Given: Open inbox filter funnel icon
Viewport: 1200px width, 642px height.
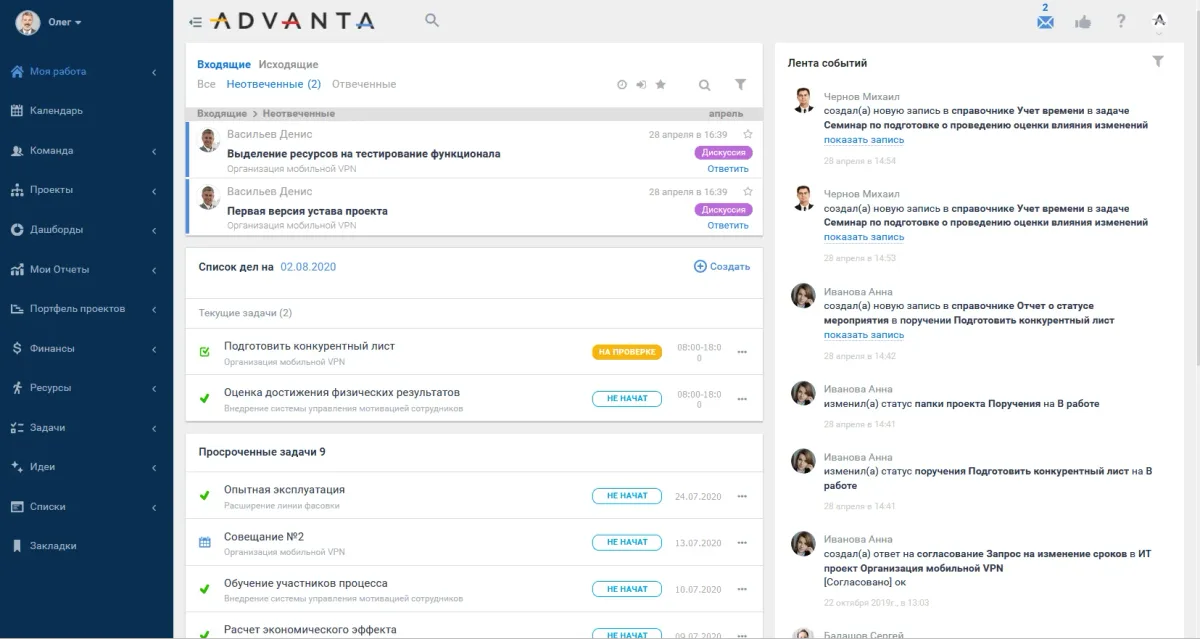Looking at the screenshot, I should [x=740, y=85].
